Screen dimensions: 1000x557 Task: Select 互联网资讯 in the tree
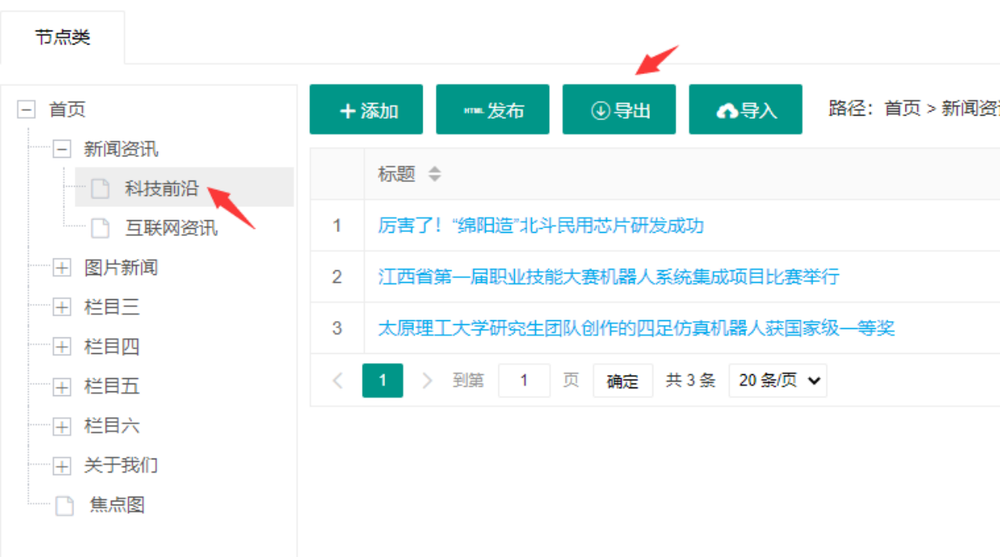(x=170, y=228)
